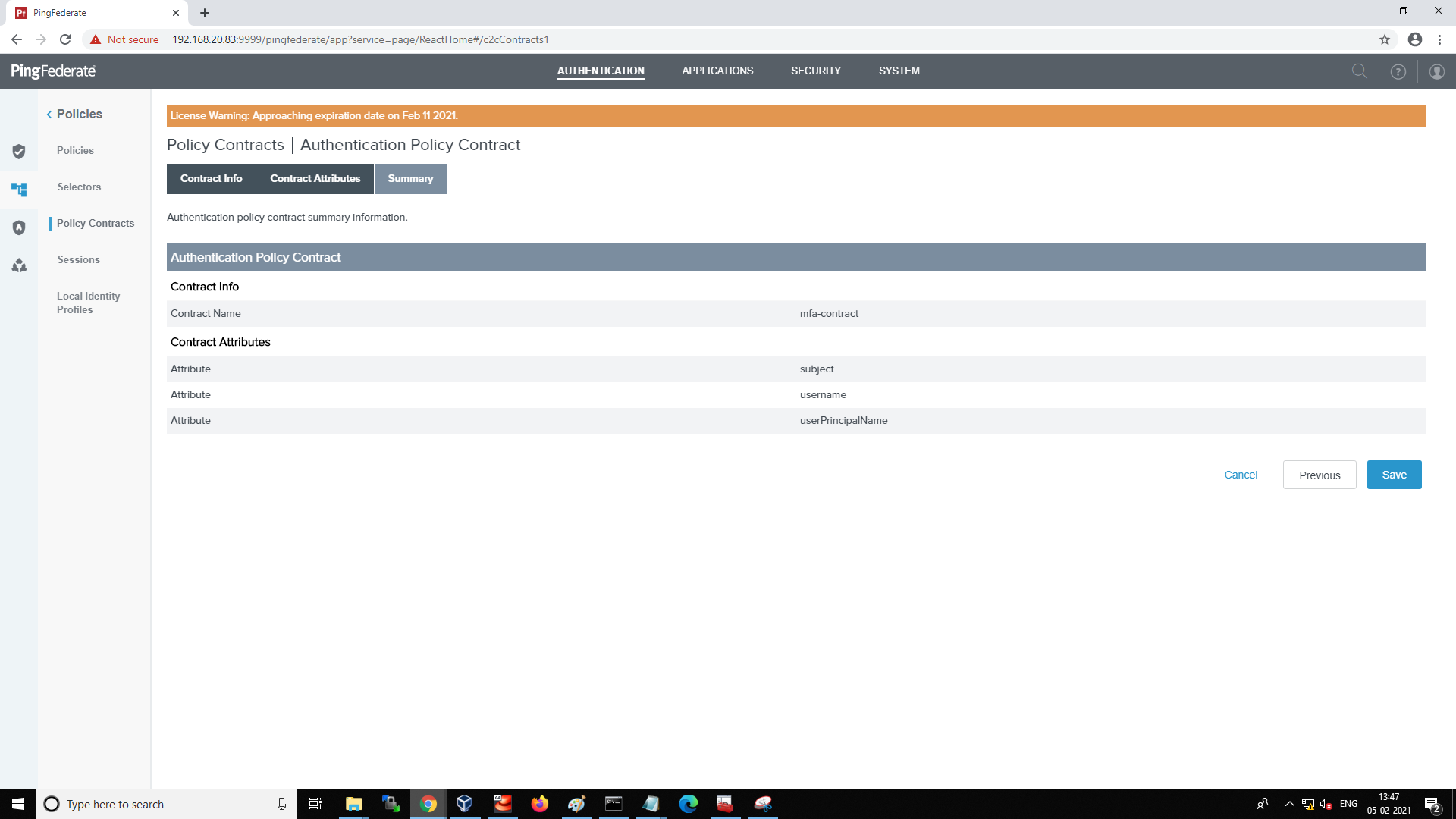This screenshot has height=819, width=1456.
Task: Close the PingFederate browser tab
Action: [175, 13]
